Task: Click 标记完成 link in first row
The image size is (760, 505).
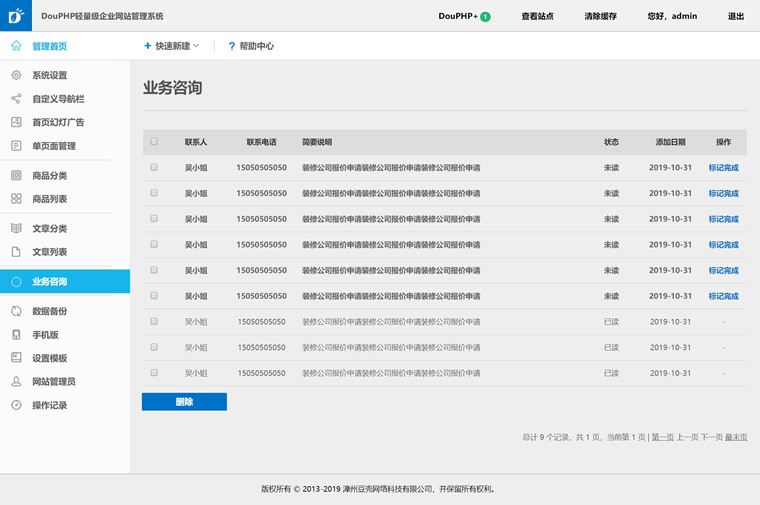Action: (x=723, y=168)
